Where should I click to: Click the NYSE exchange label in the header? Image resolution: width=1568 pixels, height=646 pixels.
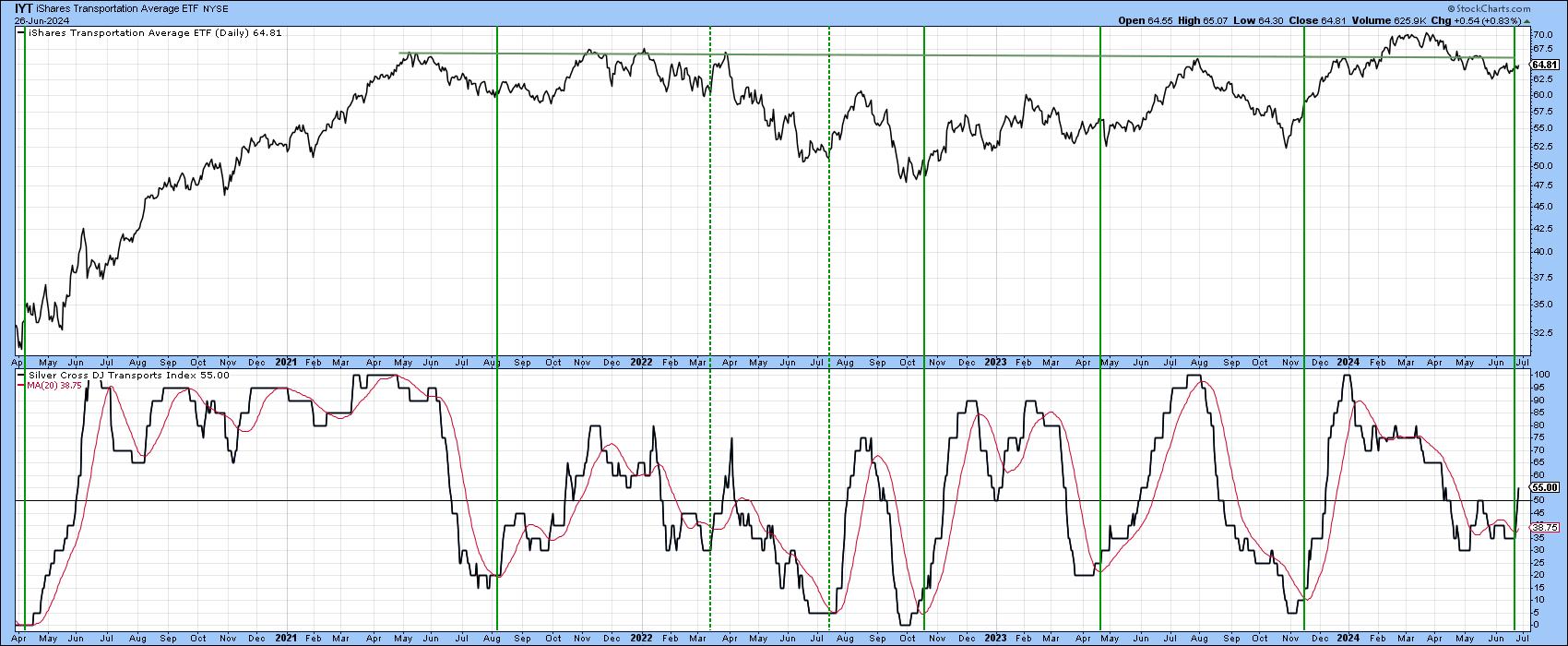(x=217, y=8)
